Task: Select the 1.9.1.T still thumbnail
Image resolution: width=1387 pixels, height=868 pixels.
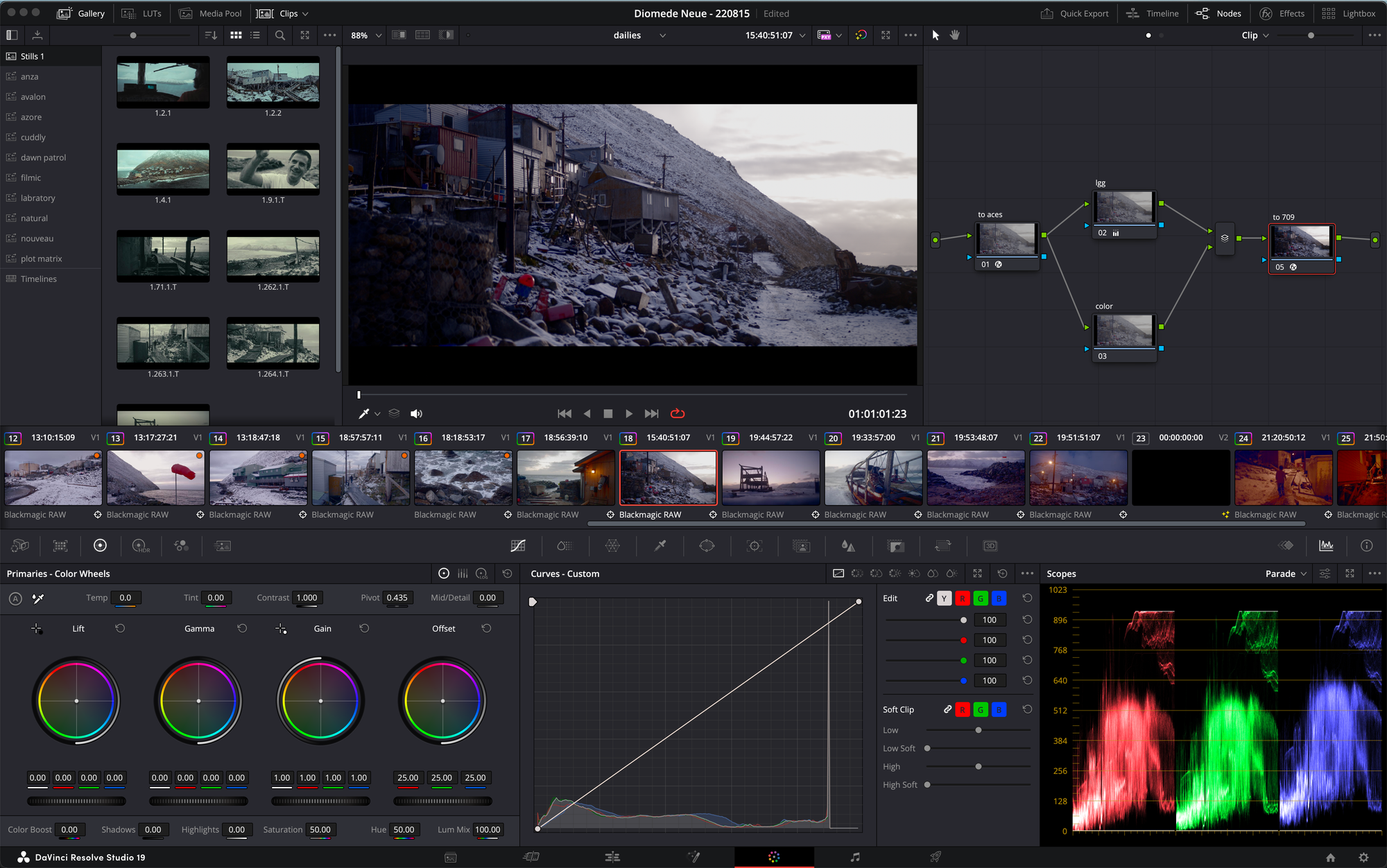Action: tap(273, 169)
